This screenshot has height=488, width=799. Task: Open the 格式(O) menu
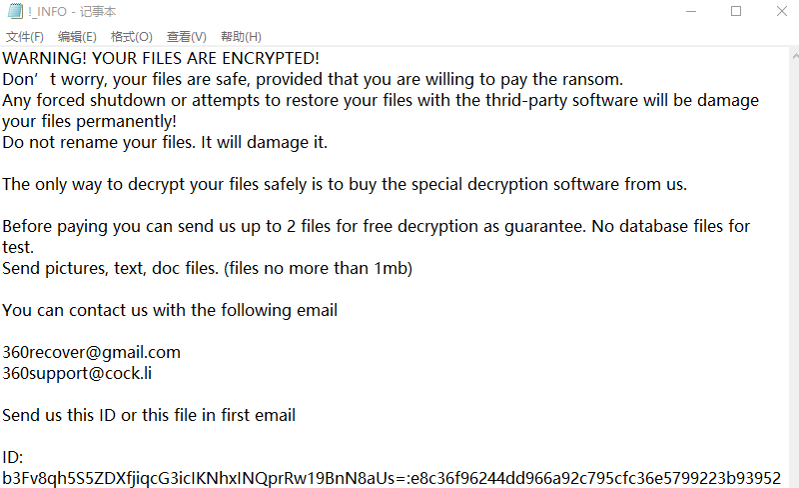tap(132, 37)
